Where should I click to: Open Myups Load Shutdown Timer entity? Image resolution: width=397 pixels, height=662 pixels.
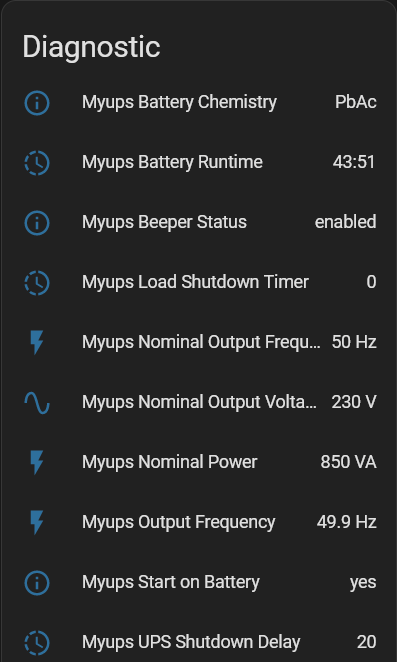(200, 282)
